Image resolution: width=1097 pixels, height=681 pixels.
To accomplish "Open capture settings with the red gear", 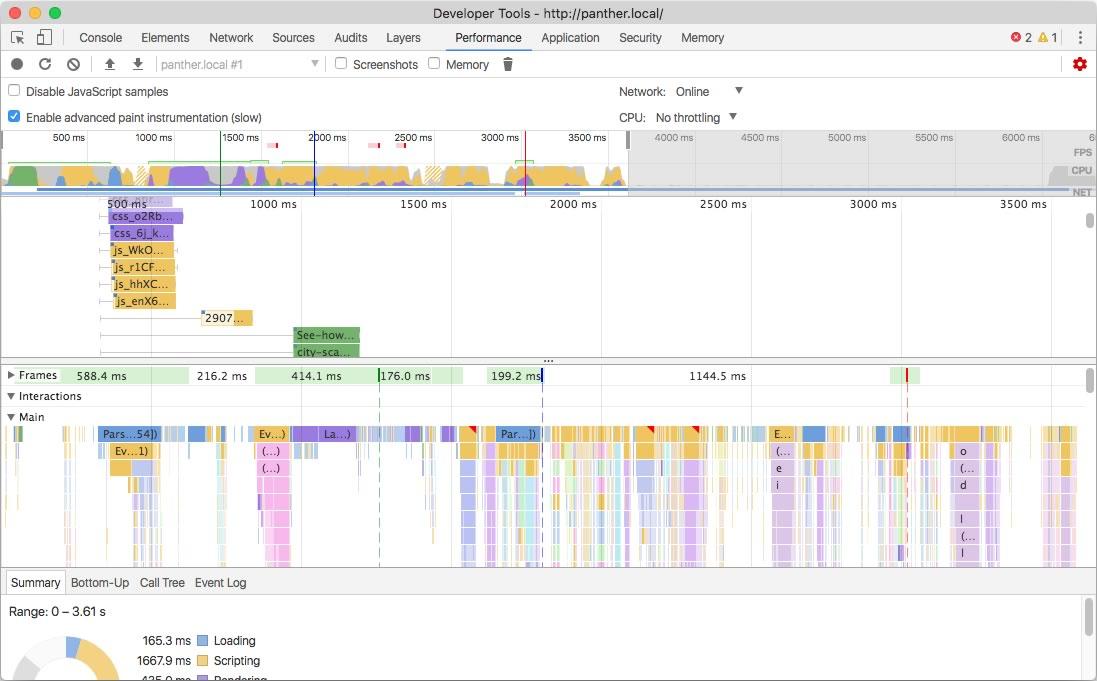I will click(x=1080, y=64).
